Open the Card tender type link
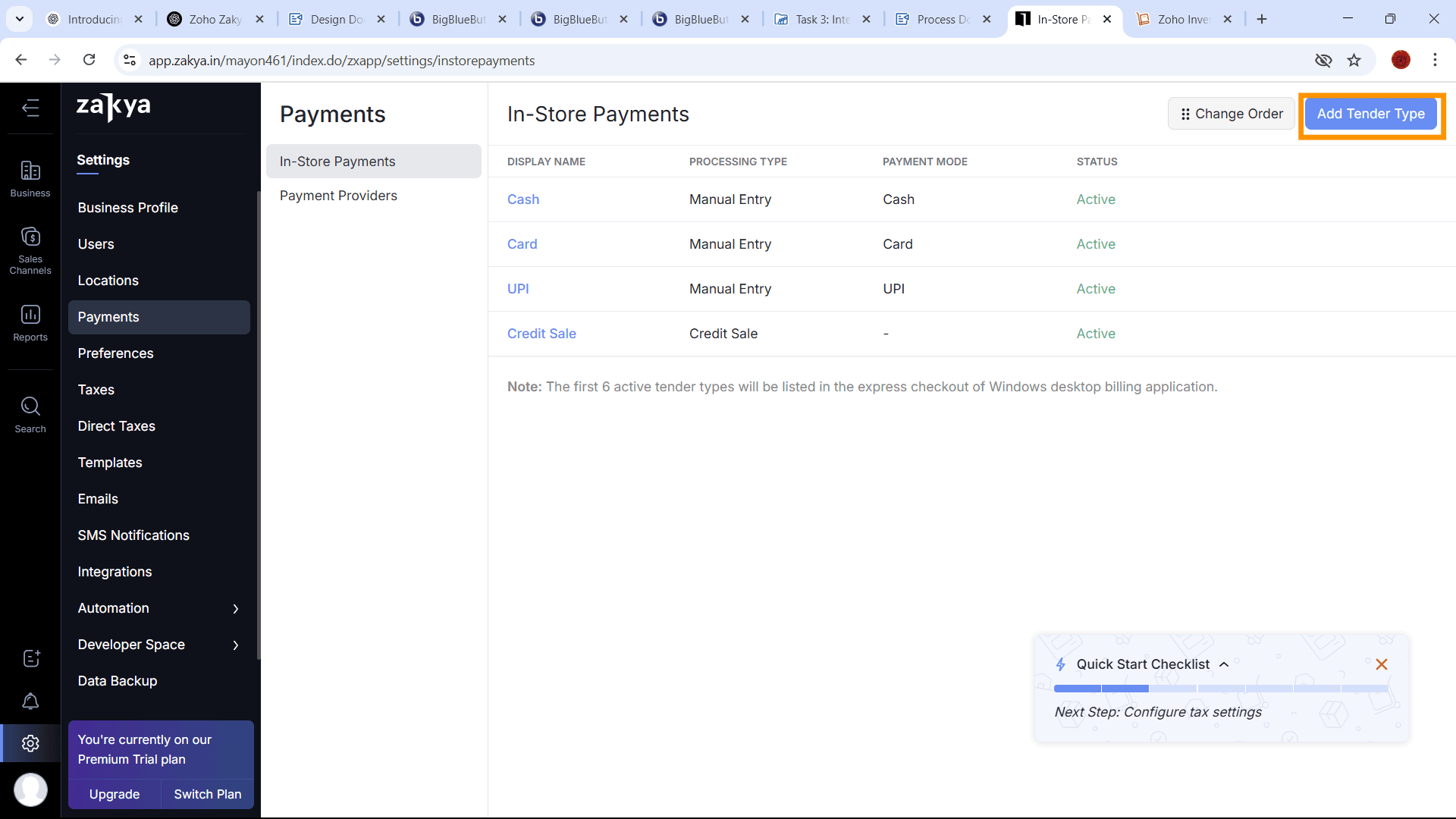The height and width of the screenshot is (819, 1456). (522, 244)
